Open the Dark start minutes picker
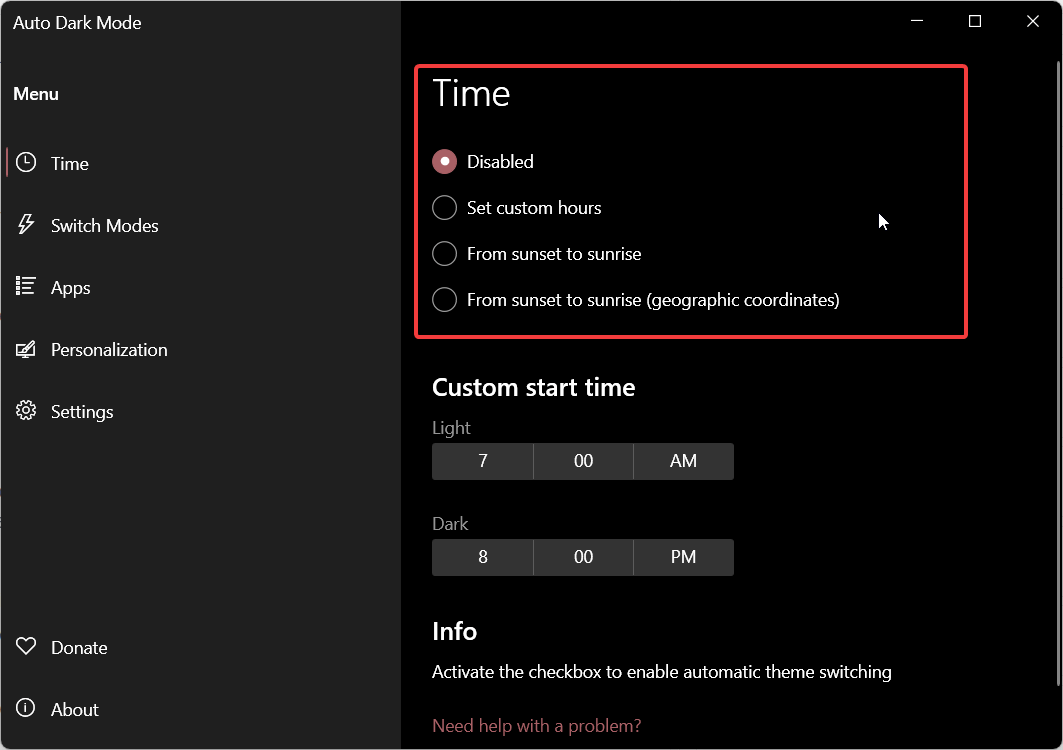This screenshot has height=750, width=1063. tap(583, 557)
